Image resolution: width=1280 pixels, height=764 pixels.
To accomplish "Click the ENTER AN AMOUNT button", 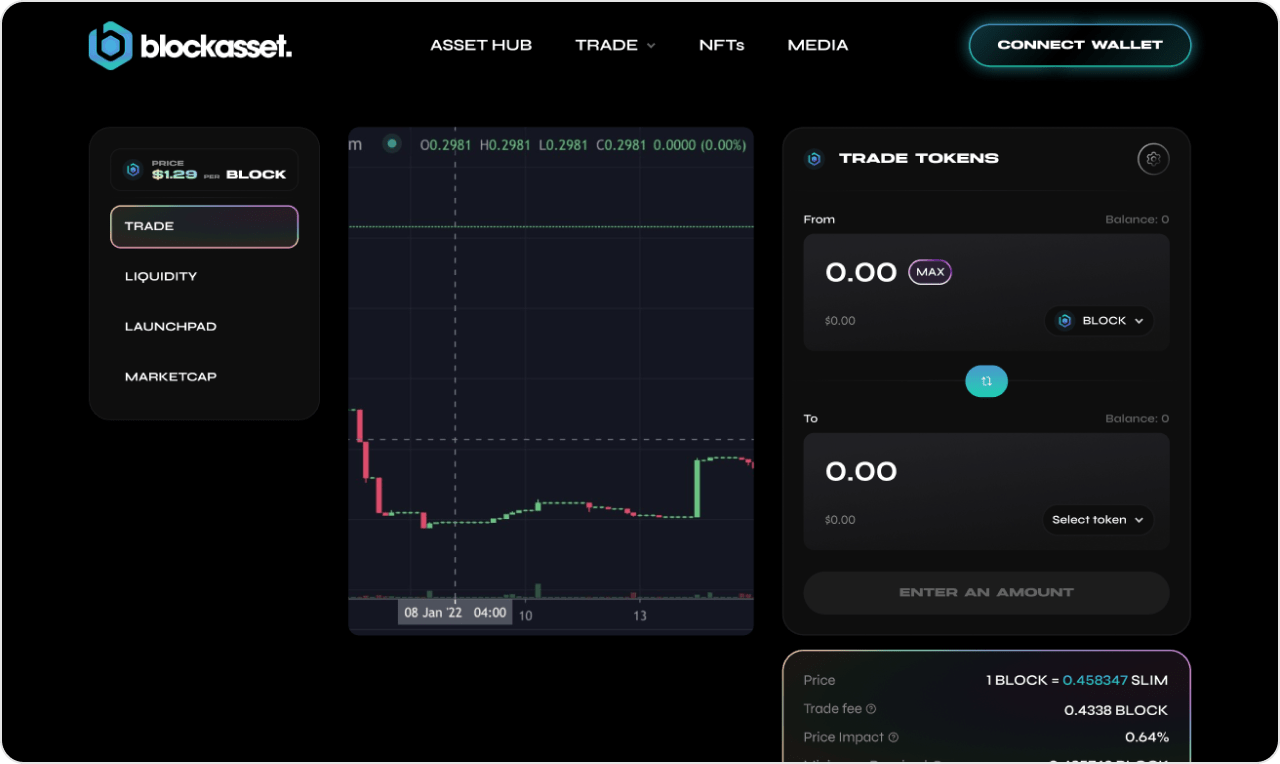I will click(x=986, y=593).
